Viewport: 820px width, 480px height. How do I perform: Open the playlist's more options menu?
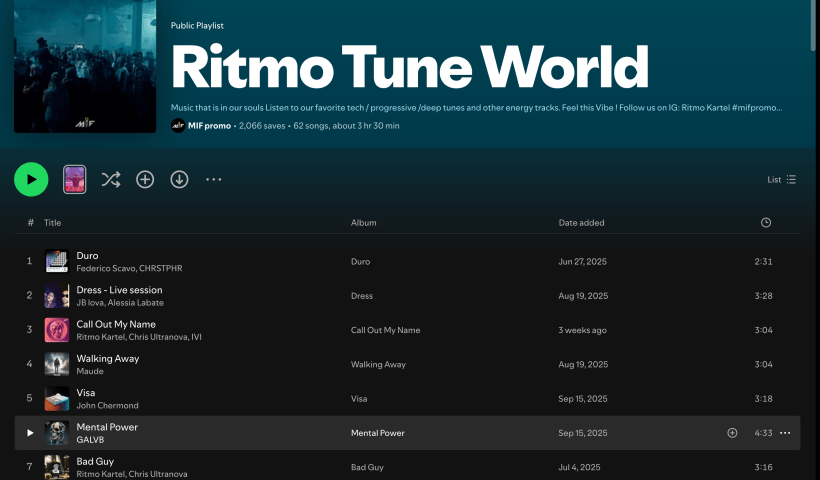click(213, 180)
